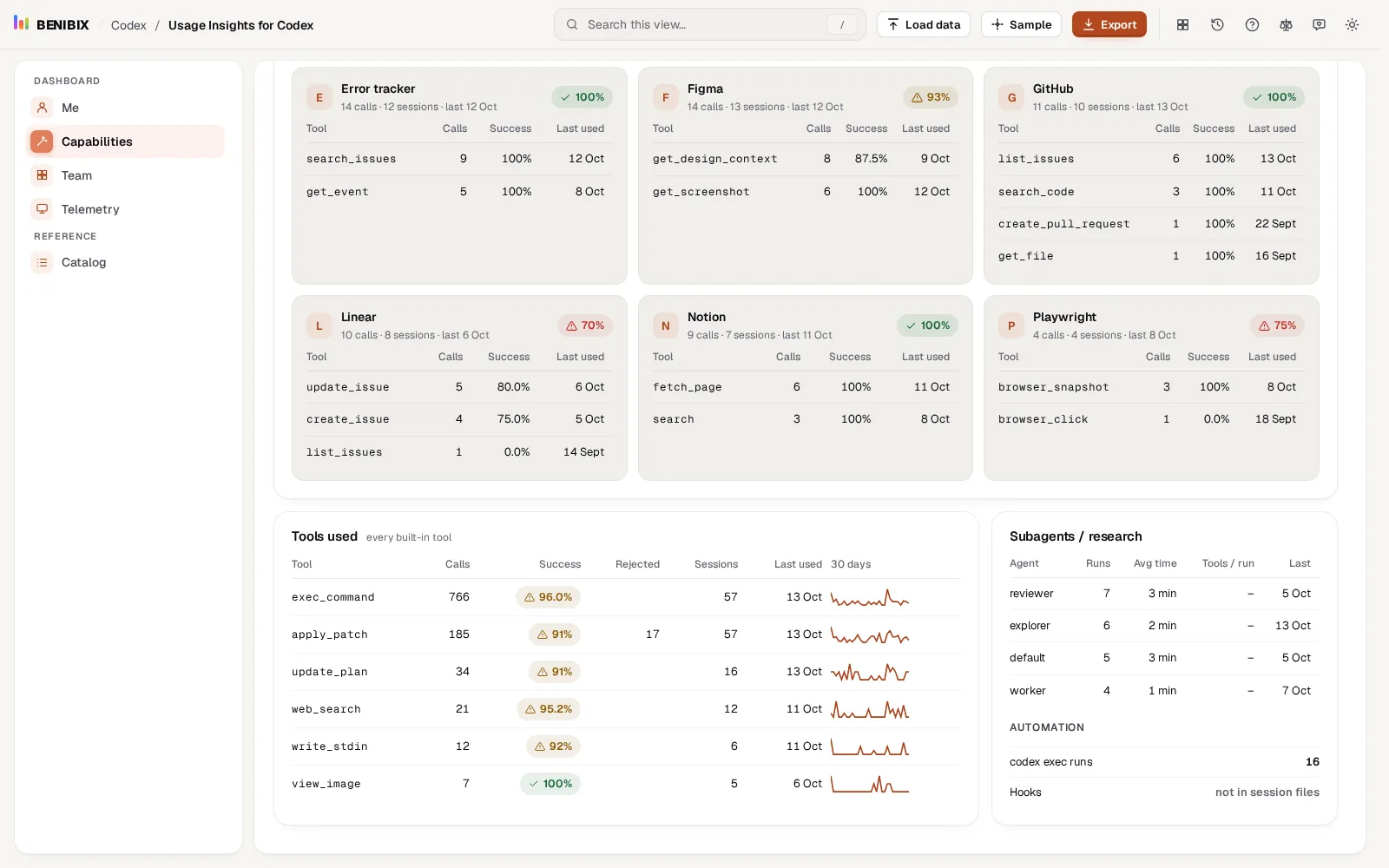Toggle light theme with sun icon

(x=1352, y=24)
